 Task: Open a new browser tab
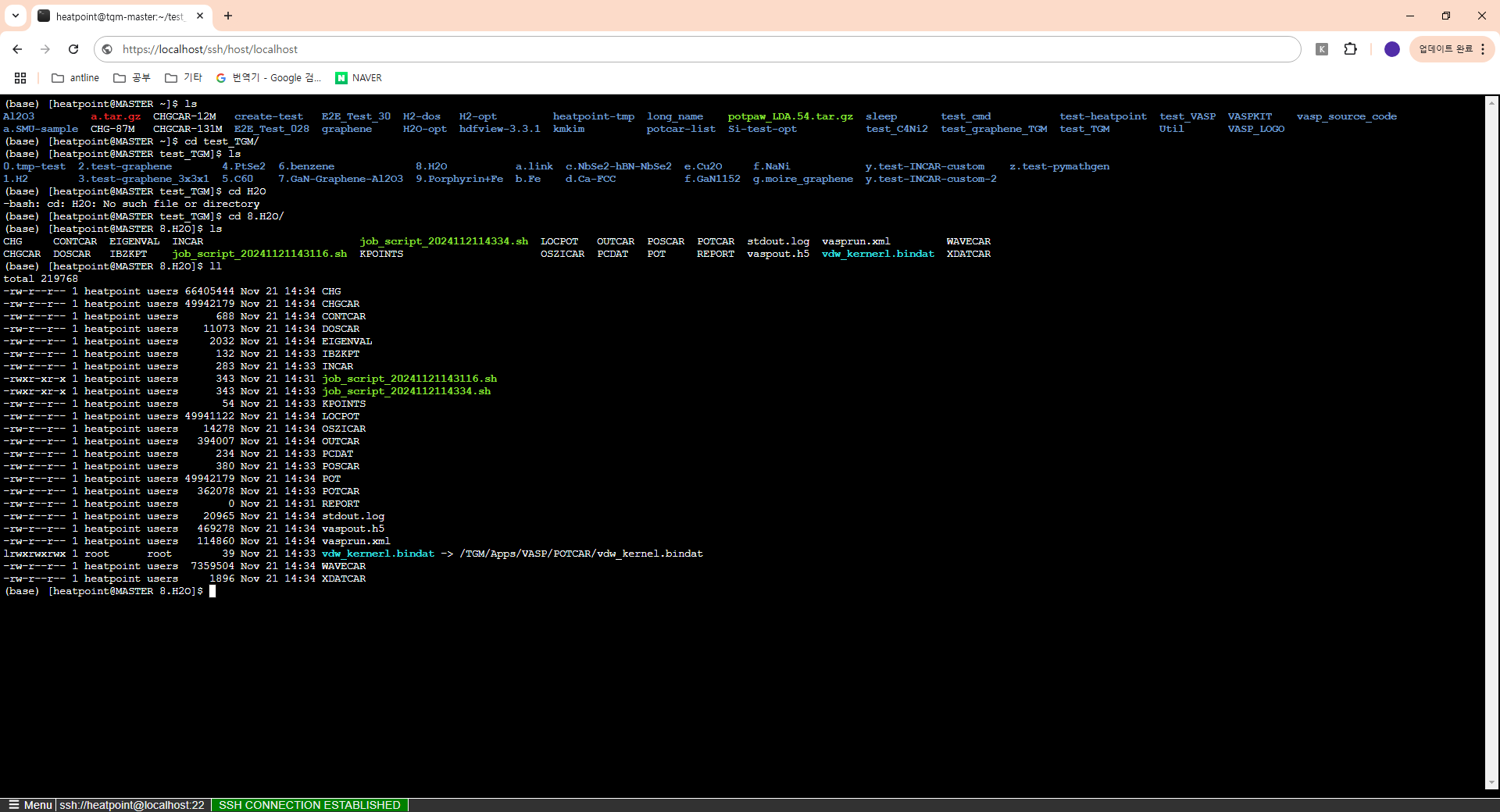(x=228, y=16)
